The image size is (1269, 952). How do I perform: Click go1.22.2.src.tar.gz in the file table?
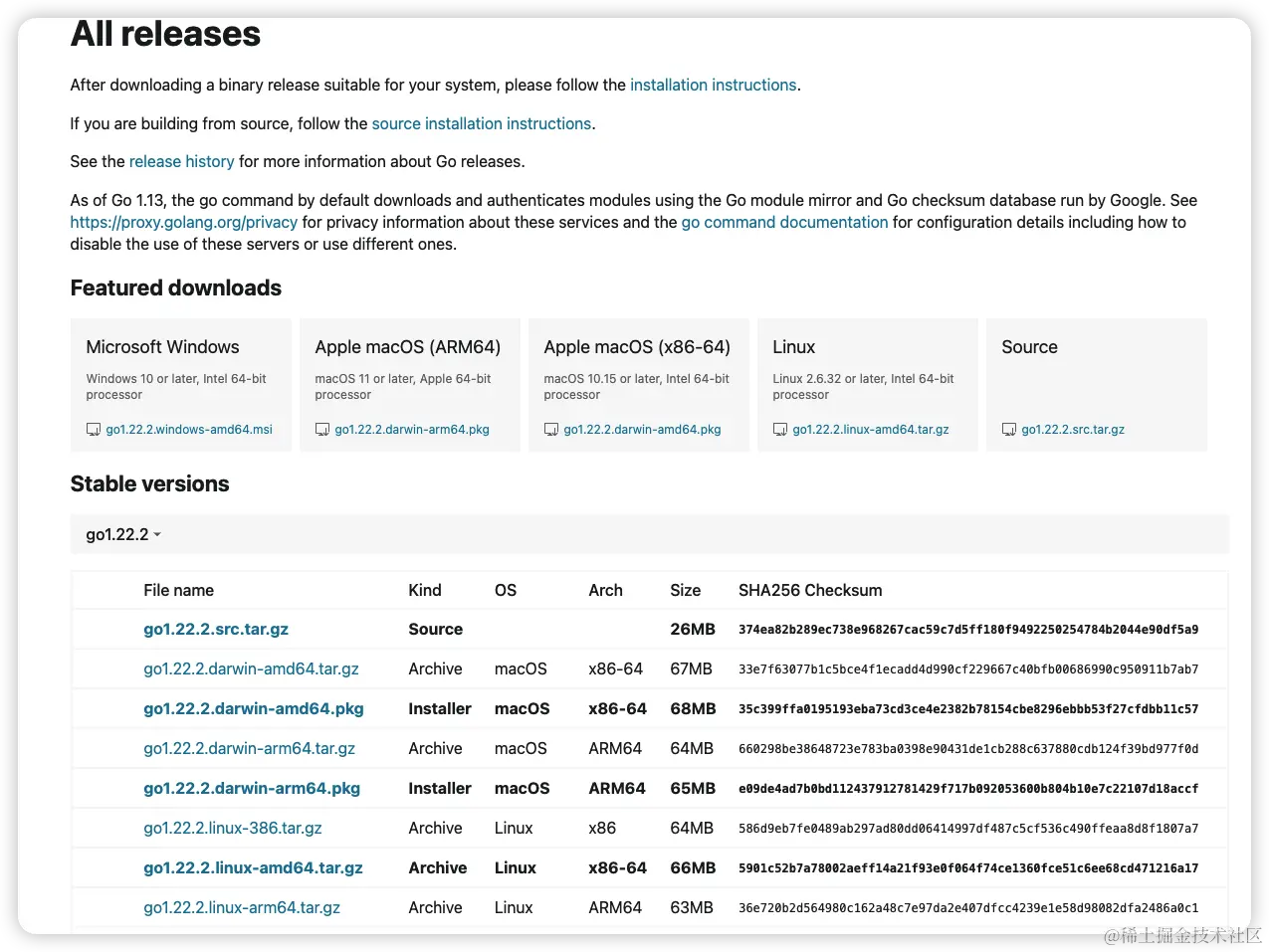[x=216, y=629]
